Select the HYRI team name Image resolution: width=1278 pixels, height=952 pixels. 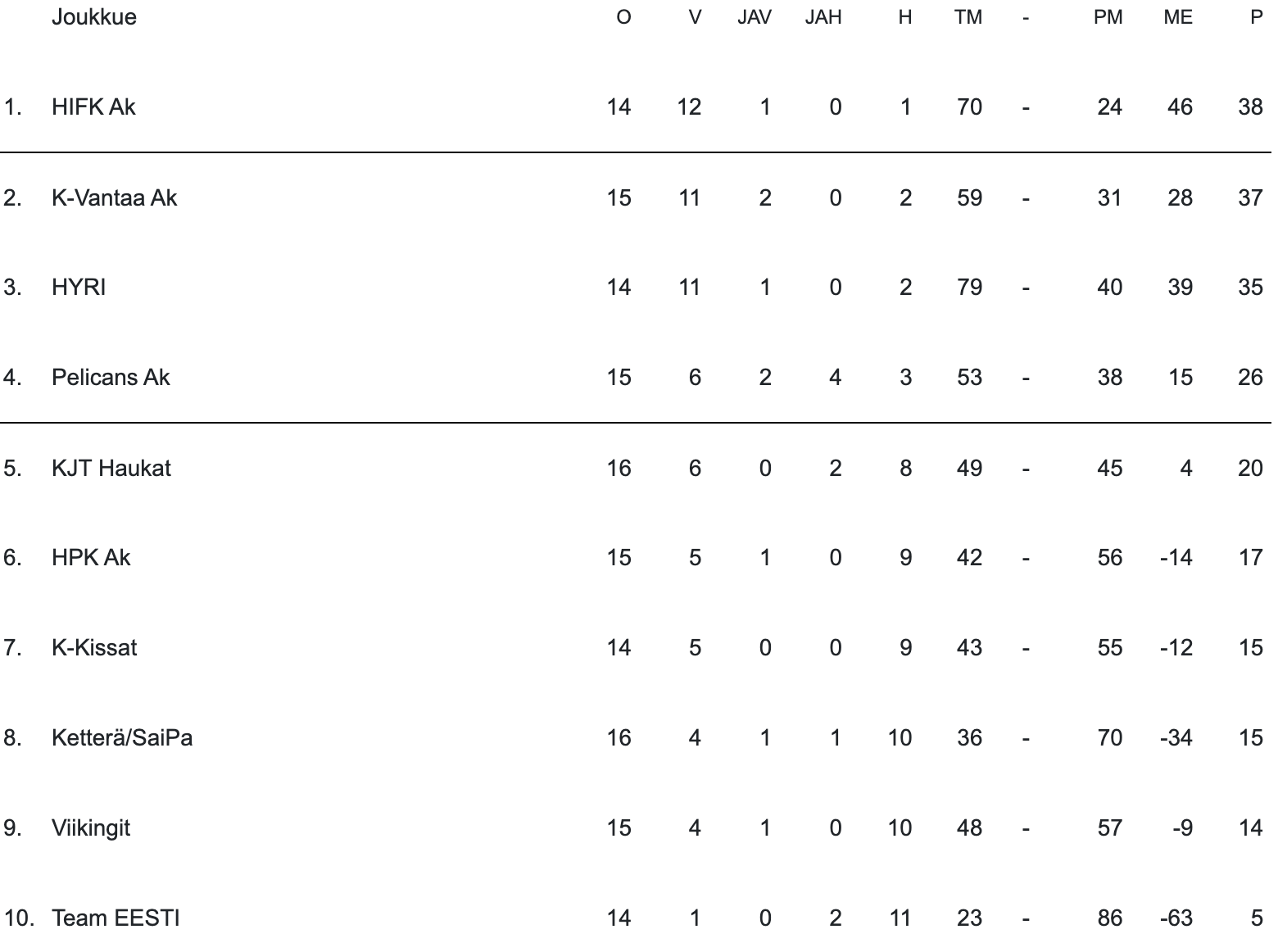tap(79, 288)
